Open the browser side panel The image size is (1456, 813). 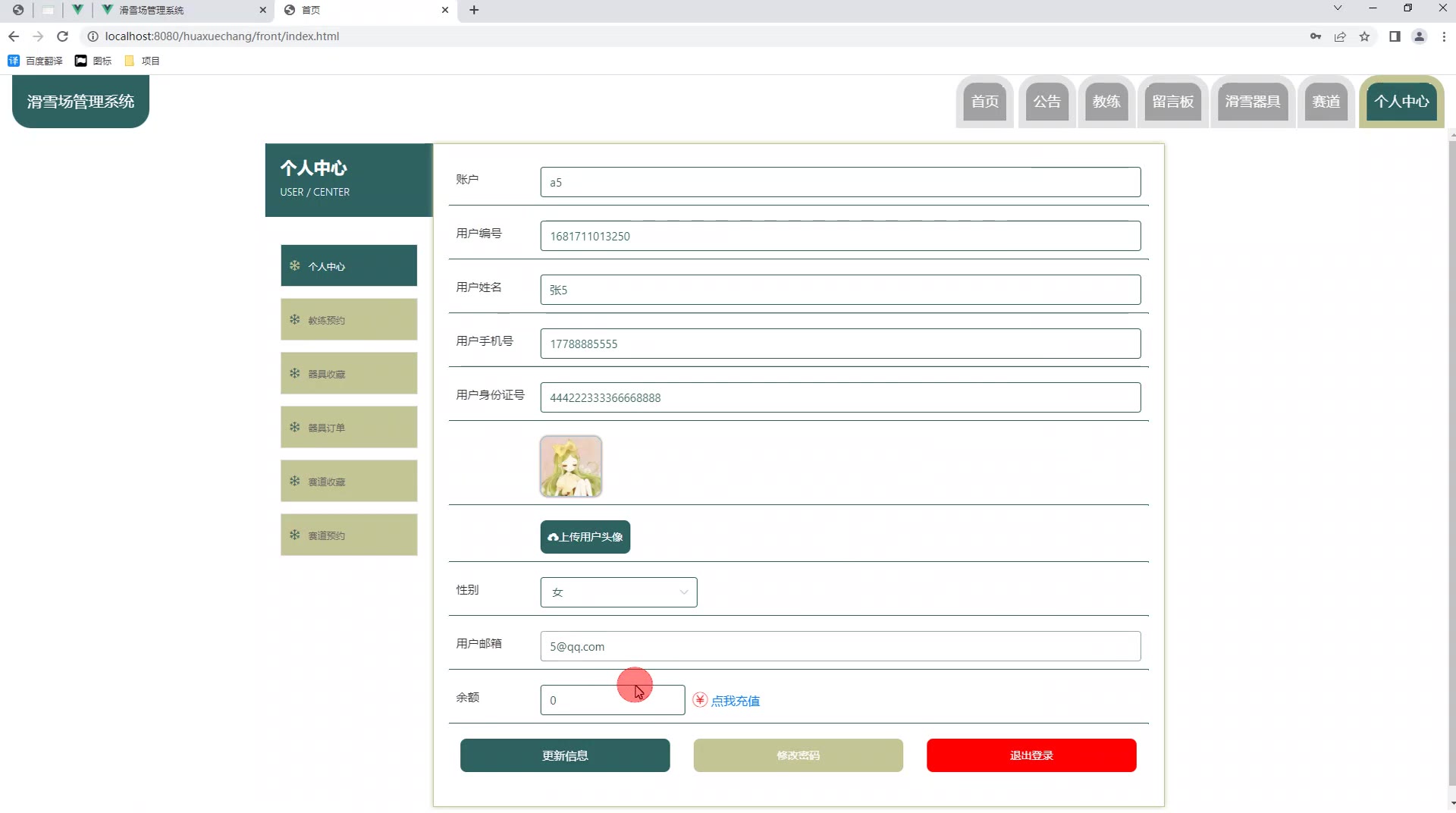tap(1395, 36)
